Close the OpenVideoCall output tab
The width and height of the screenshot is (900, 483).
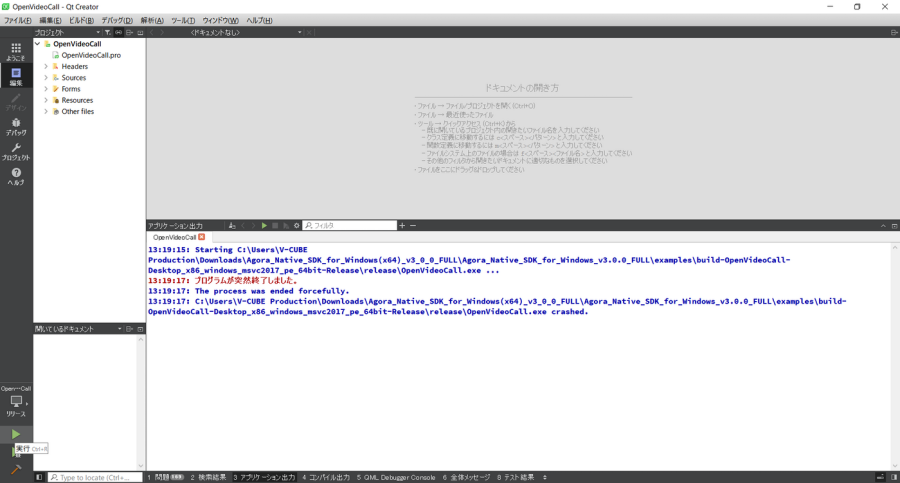pos(201,237)
